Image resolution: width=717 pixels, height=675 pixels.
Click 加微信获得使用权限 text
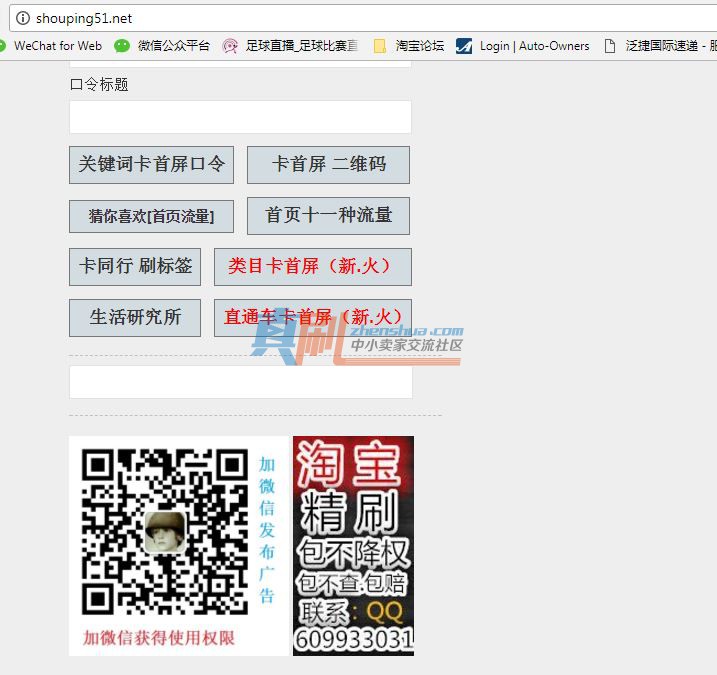pyautogui.click(x=159, y=638)
